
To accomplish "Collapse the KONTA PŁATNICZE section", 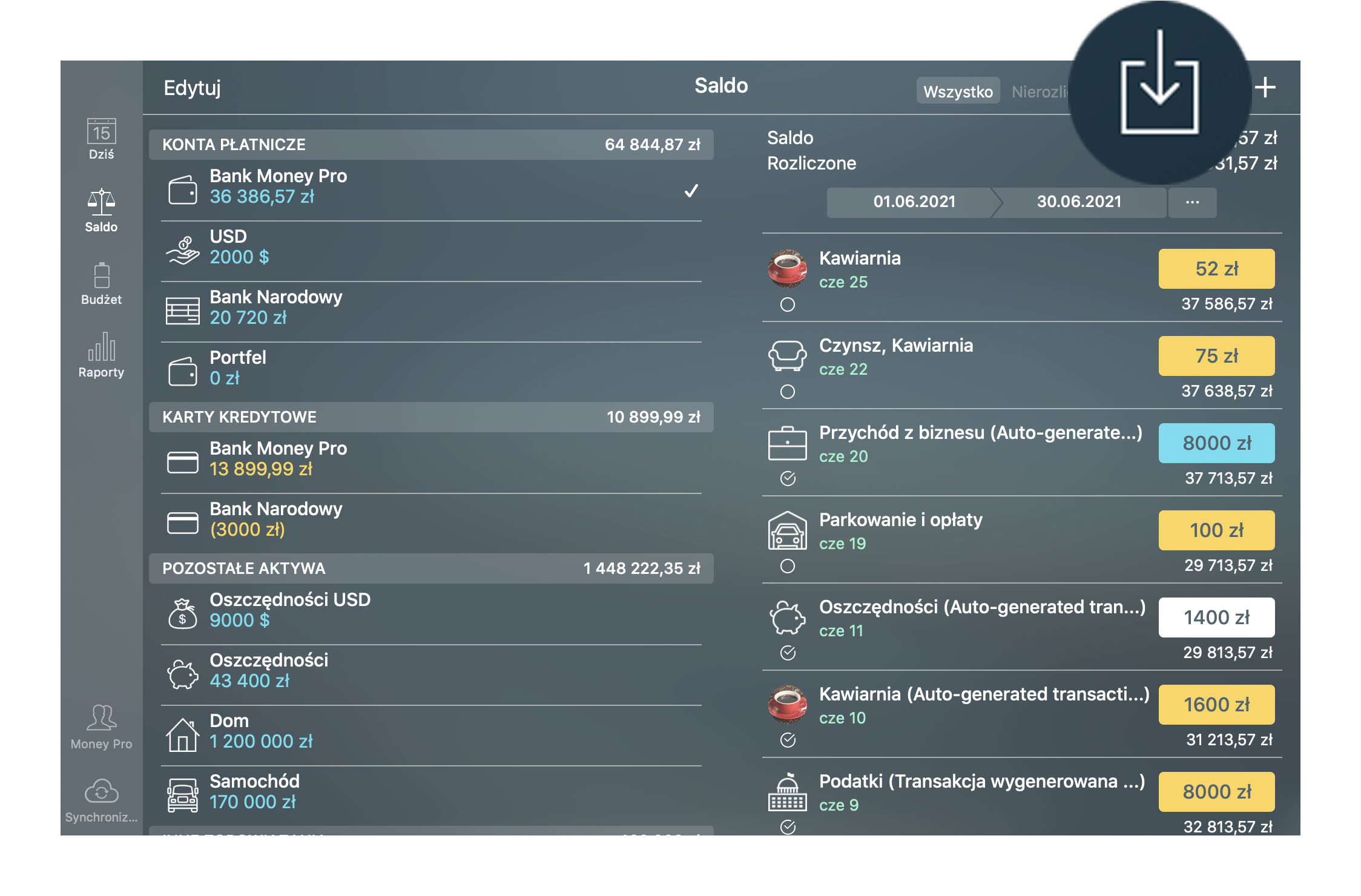I will click(x=431, y=145).
